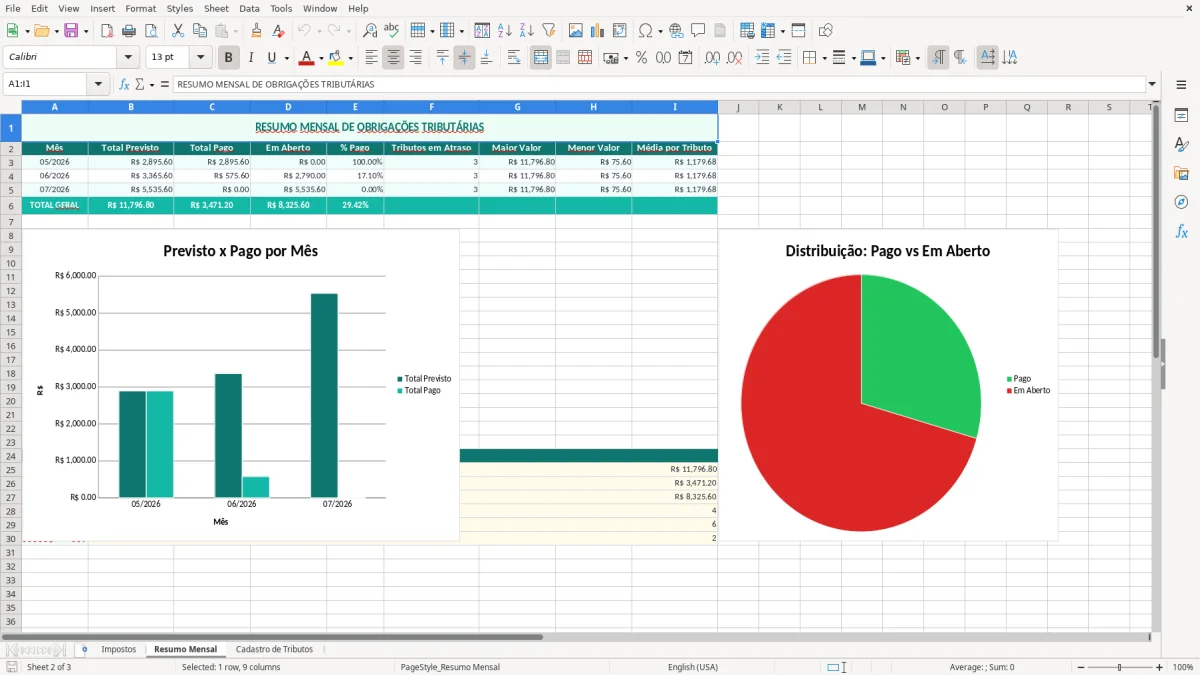1200x675 pixels.
Task: Open the File menu
Action: [13, 8]
